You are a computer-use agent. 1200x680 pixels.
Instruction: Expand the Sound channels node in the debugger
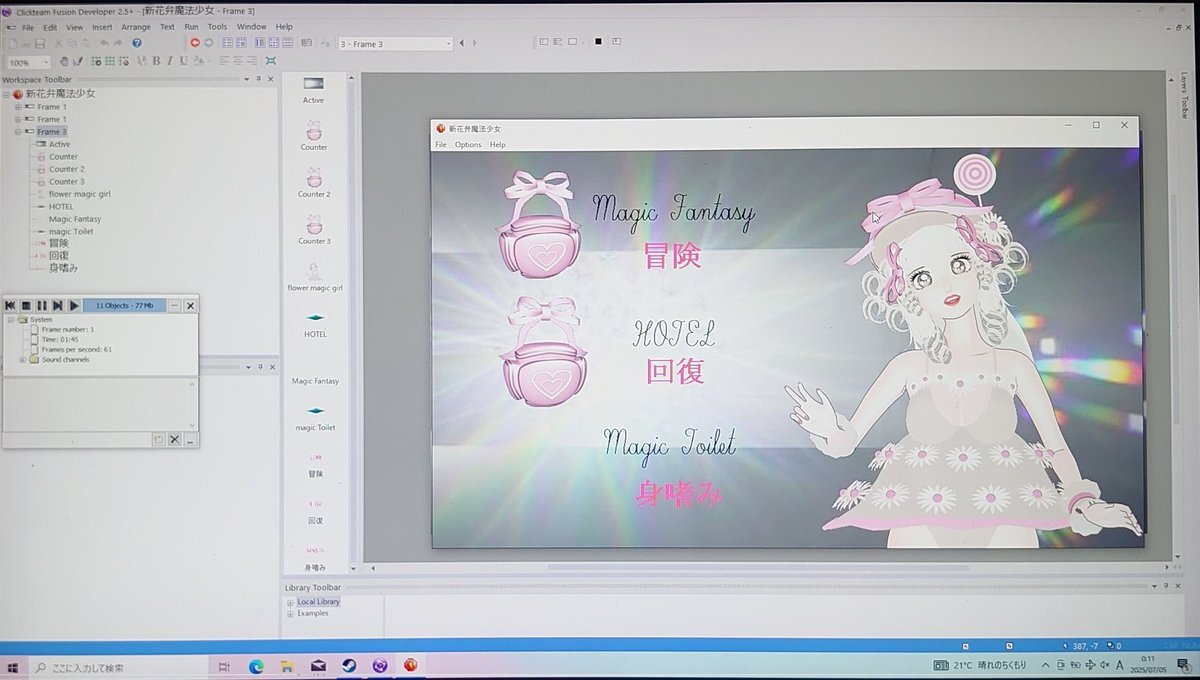[x=22, y=360]
